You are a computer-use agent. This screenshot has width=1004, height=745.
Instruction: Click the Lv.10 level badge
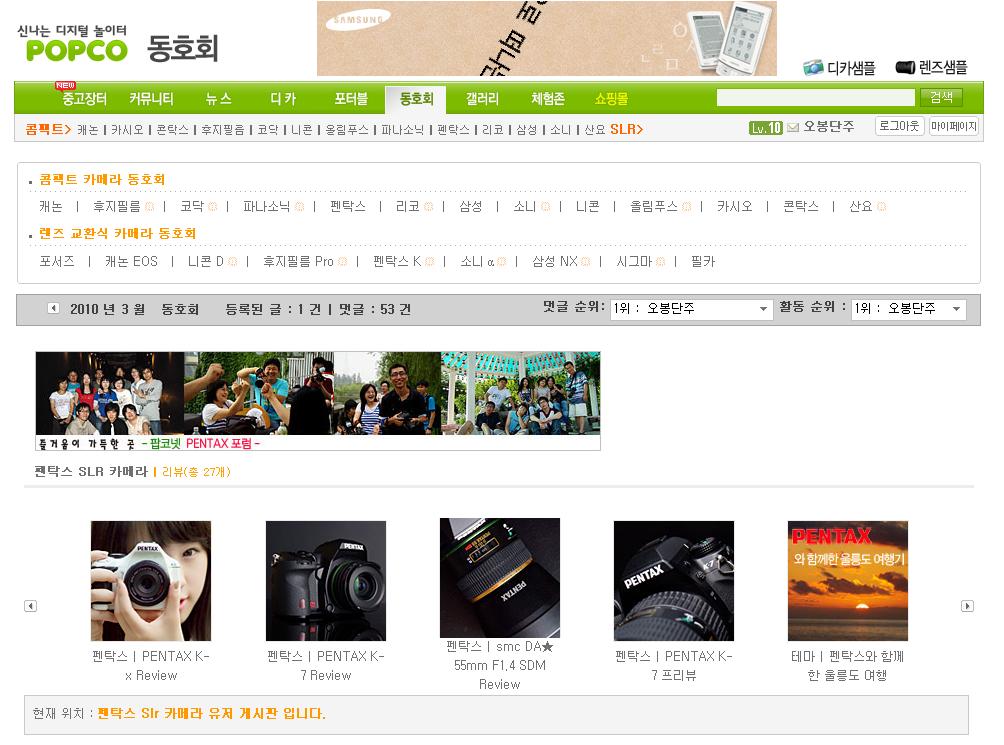point(765,127)
